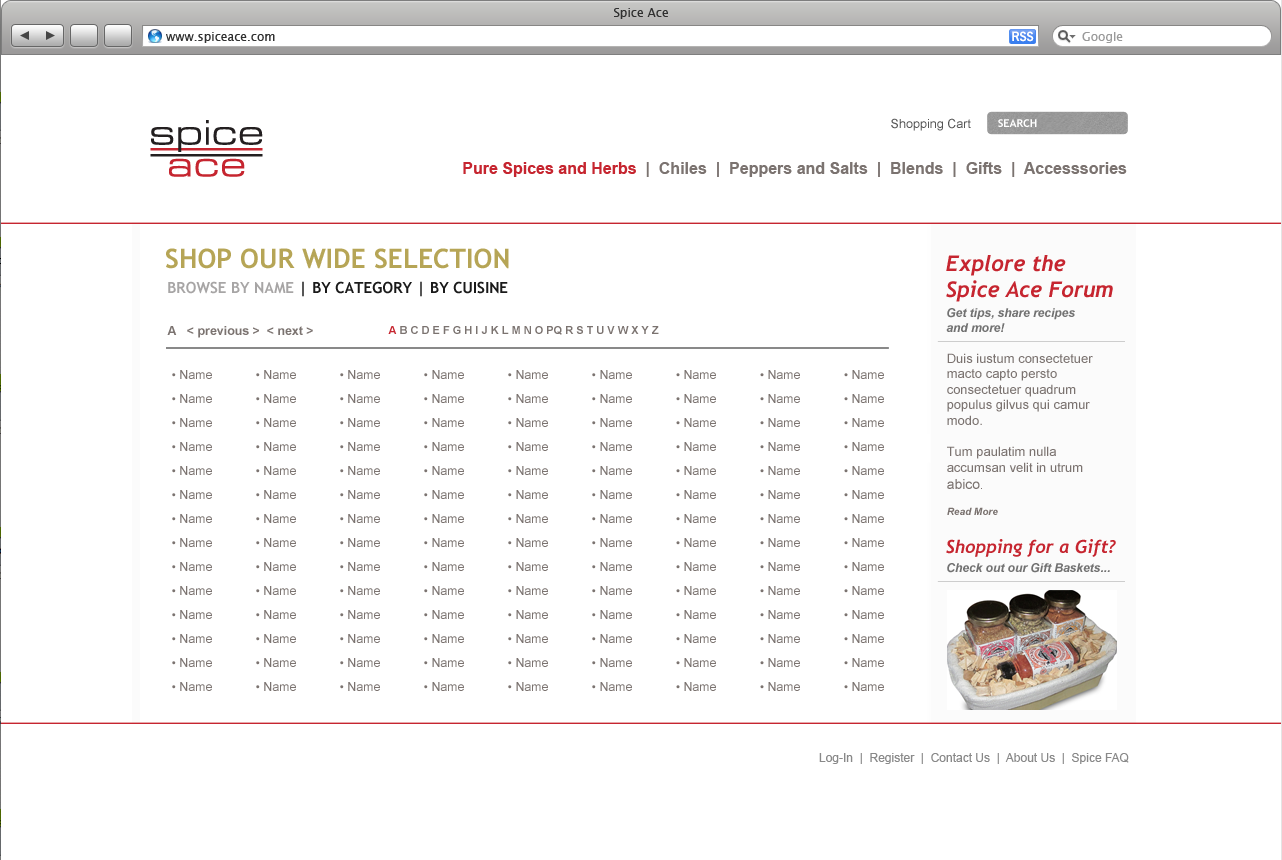
Task: Open the Explore the Spice Ace Forum heading
Action: pos(1029,277)
